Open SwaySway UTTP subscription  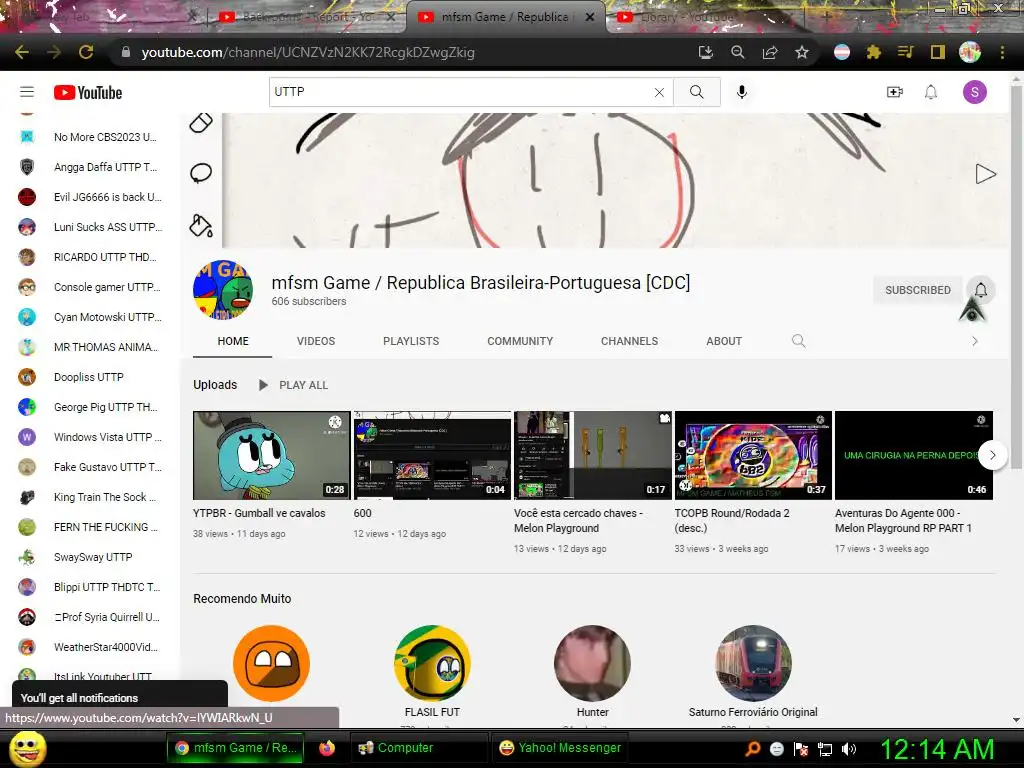91,558
